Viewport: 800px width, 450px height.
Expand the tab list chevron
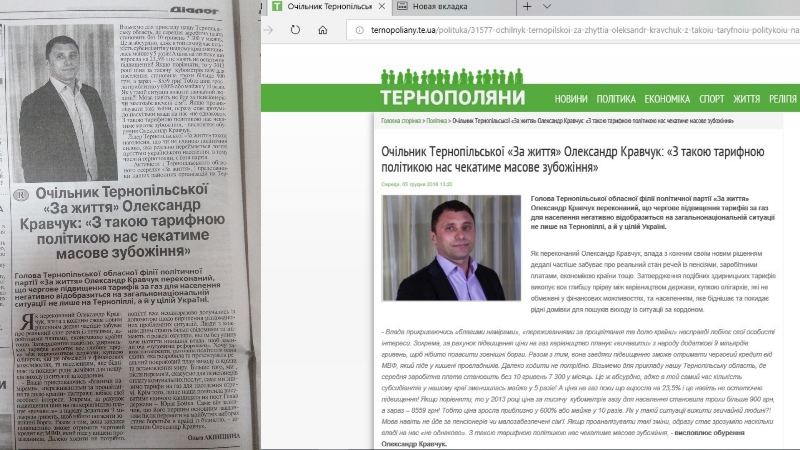[547, 7]
